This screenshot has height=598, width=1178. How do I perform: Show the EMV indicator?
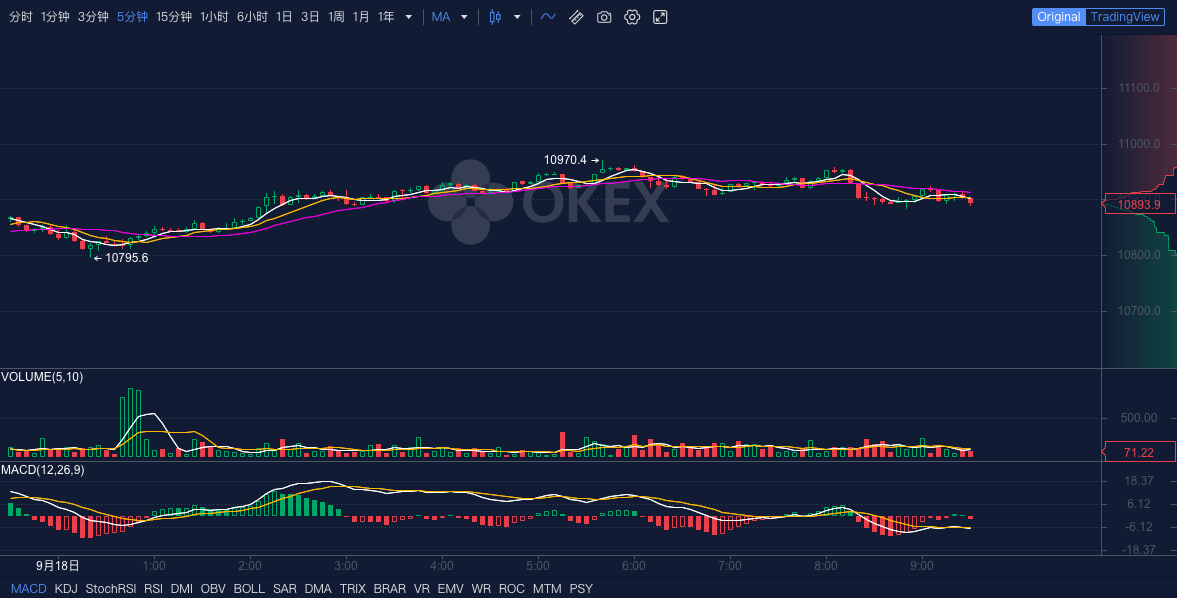coord(451,589)
